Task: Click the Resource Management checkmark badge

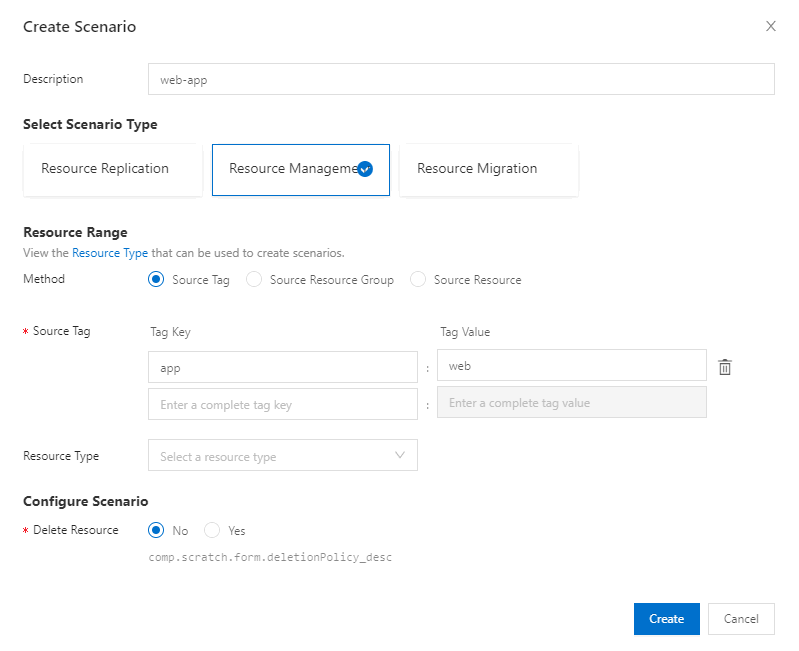Action: tap(365, 169)
